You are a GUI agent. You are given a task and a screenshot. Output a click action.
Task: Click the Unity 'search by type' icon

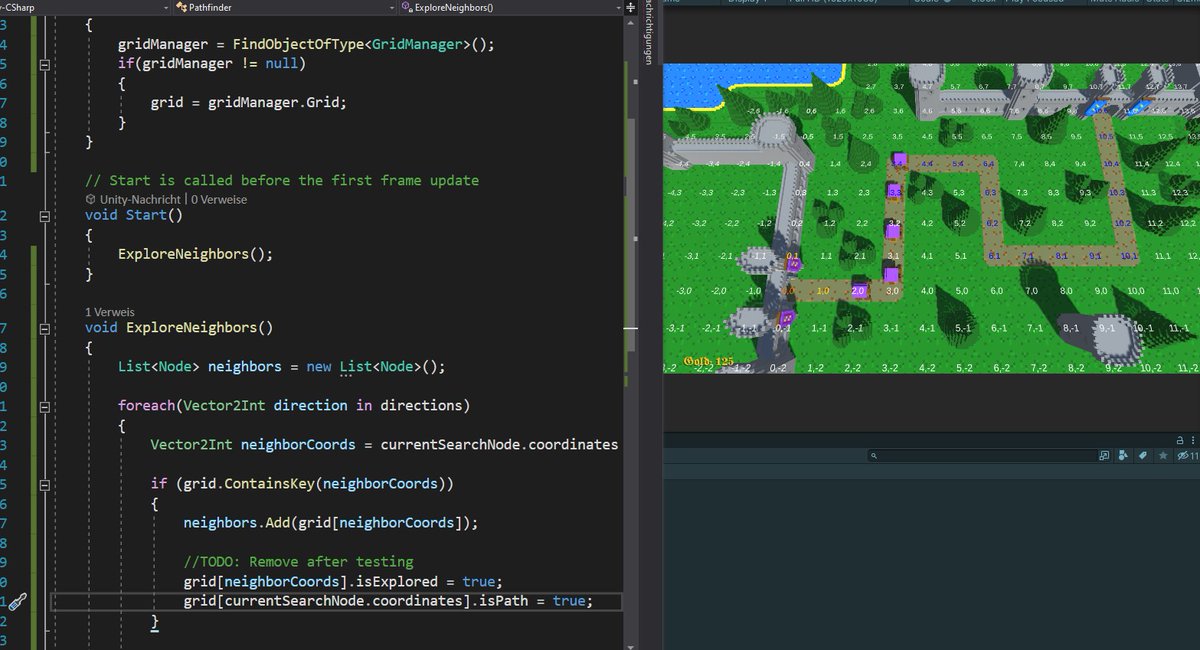coord(1123,456)
